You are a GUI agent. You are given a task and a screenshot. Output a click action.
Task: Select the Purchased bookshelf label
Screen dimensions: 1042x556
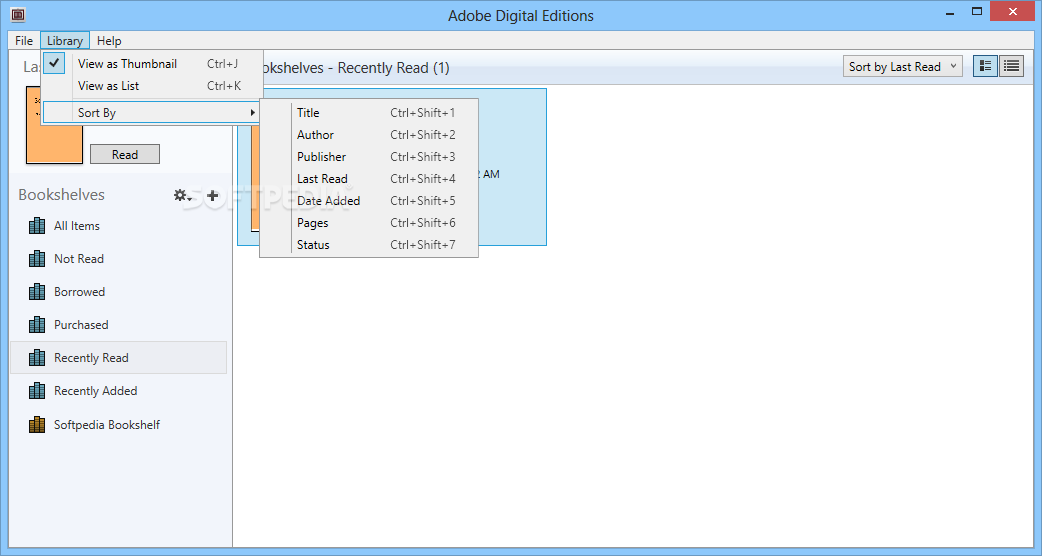coord(81,325)
